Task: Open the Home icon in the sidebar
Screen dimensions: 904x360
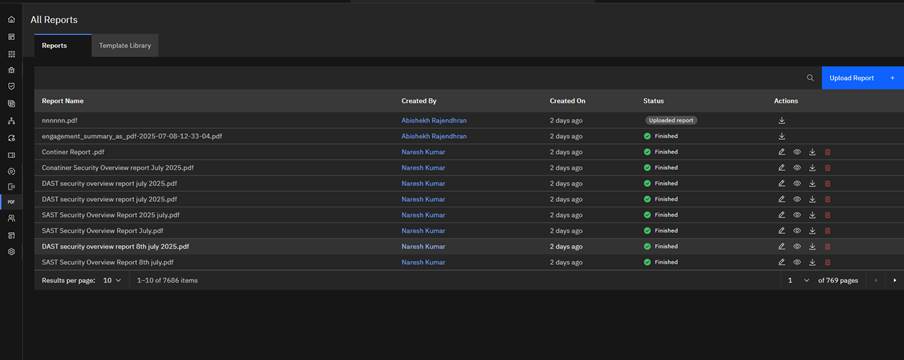Action: 12,20
